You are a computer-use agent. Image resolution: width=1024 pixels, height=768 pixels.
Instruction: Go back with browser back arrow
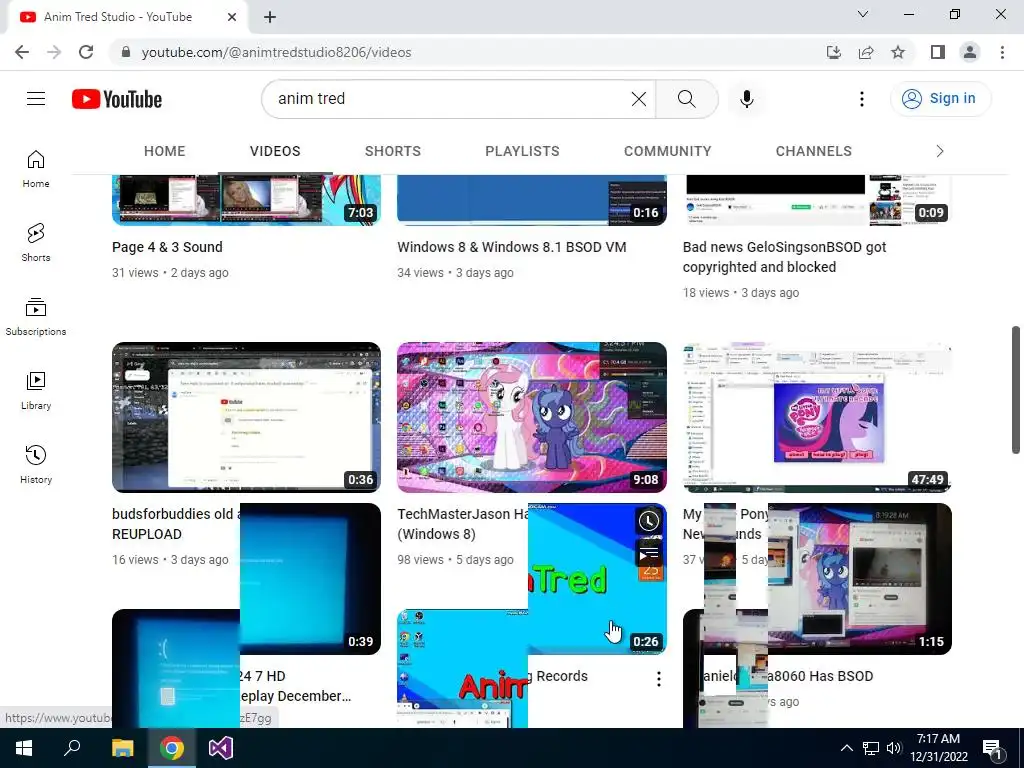(x=22, y=52)
